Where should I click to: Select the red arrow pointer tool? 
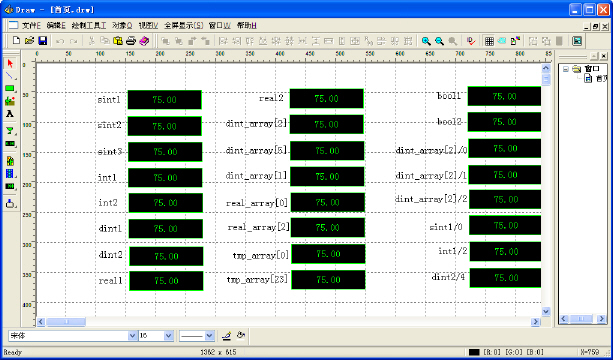point(10,63)
